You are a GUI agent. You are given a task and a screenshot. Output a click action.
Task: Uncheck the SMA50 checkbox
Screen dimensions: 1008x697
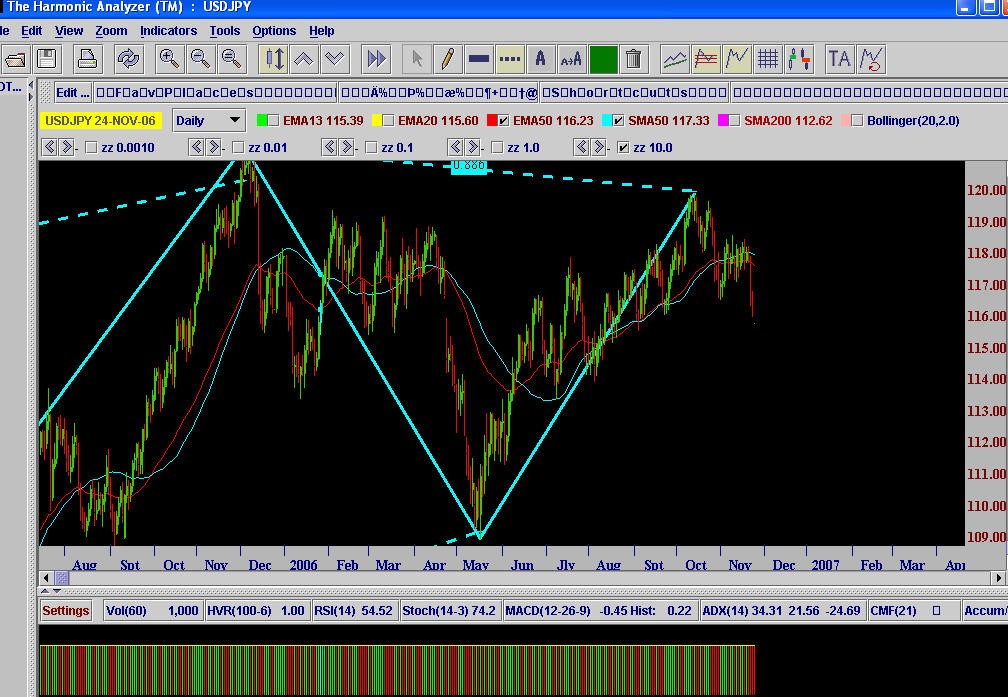tap(618, 121)
